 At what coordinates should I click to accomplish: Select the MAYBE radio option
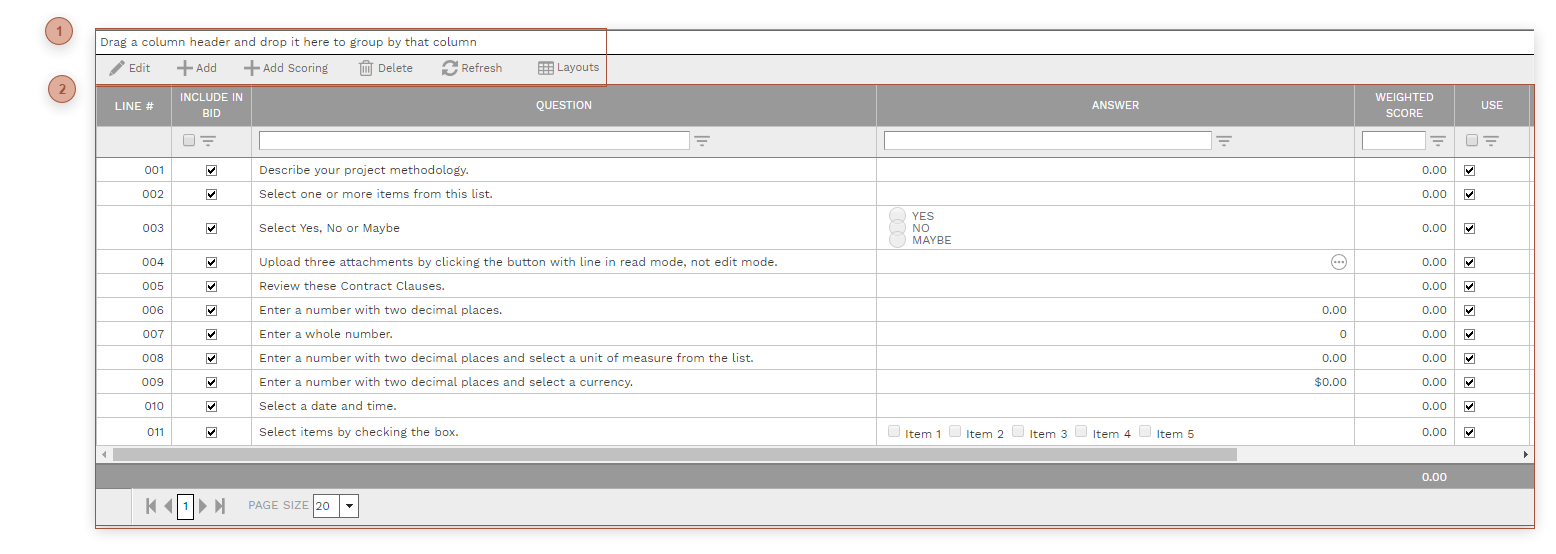897,240
